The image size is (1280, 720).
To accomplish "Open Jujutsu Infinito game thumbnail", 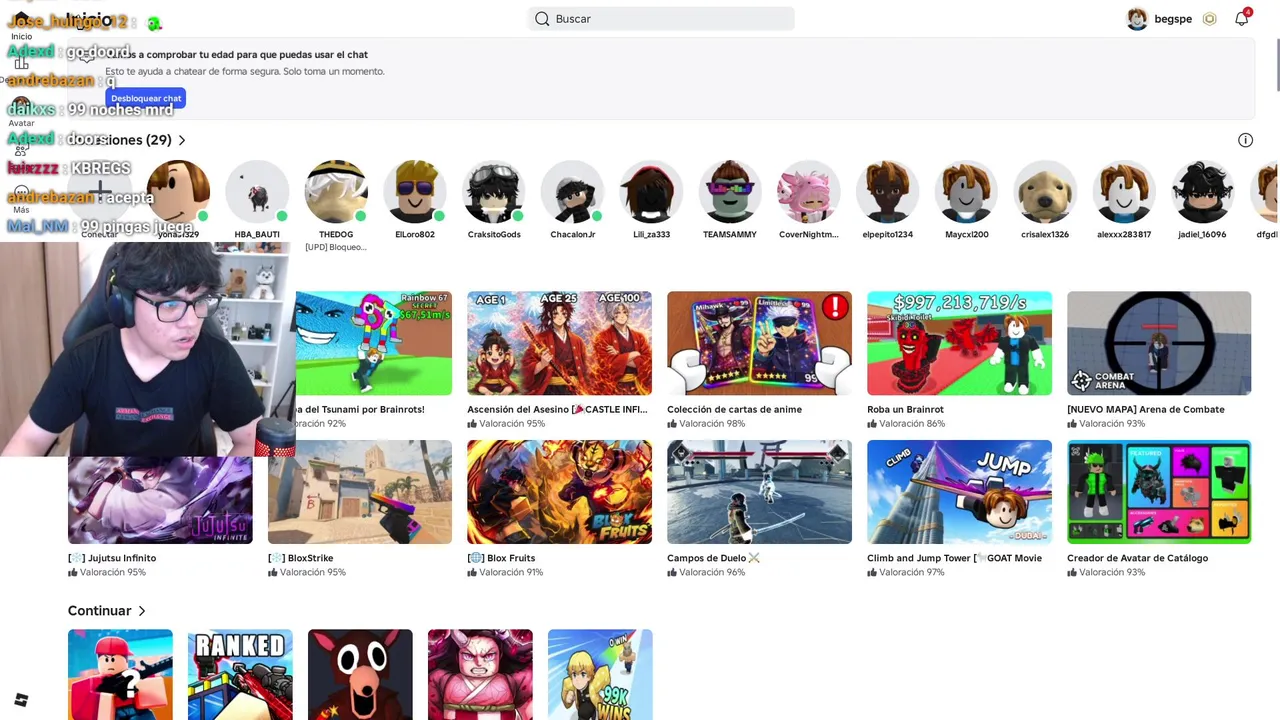I will pyautogui.click(x=160, y=500).
